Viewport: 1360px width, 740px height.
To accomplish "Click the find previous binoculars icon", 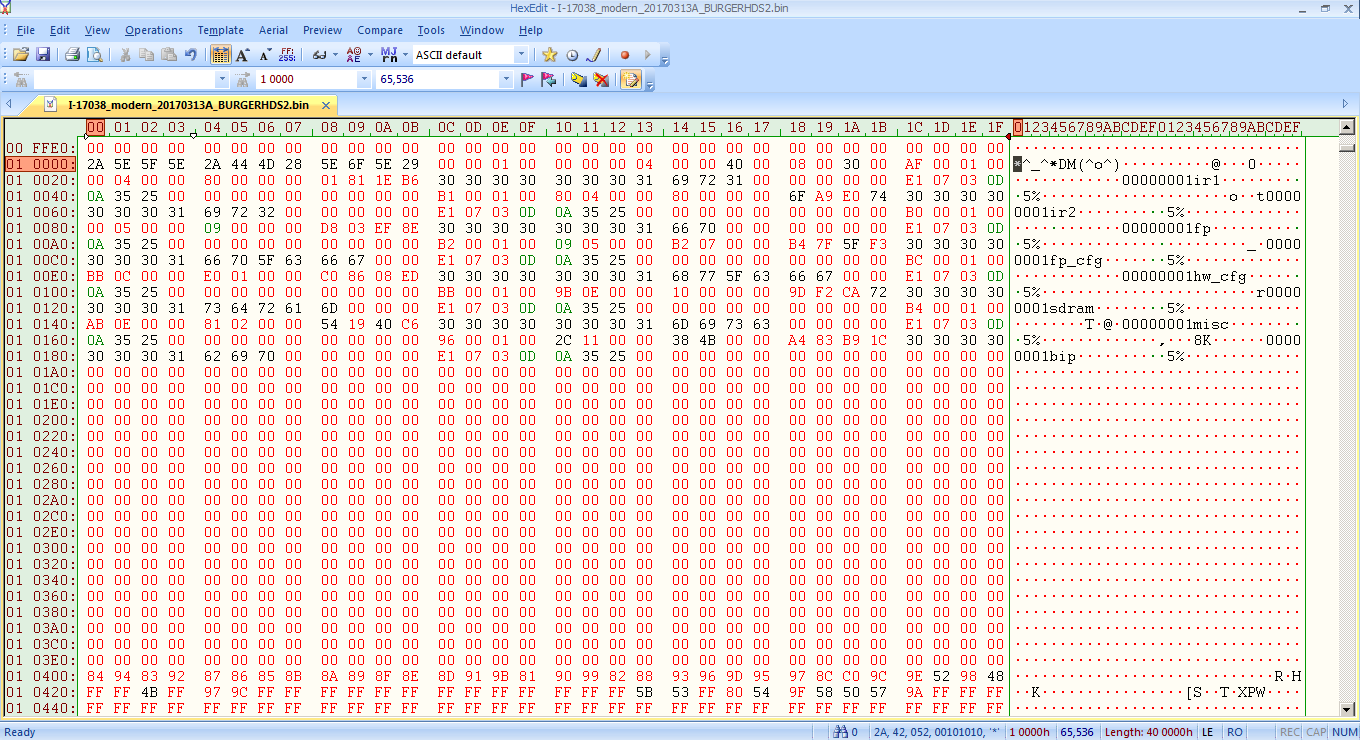I will [x=21, y=79].
